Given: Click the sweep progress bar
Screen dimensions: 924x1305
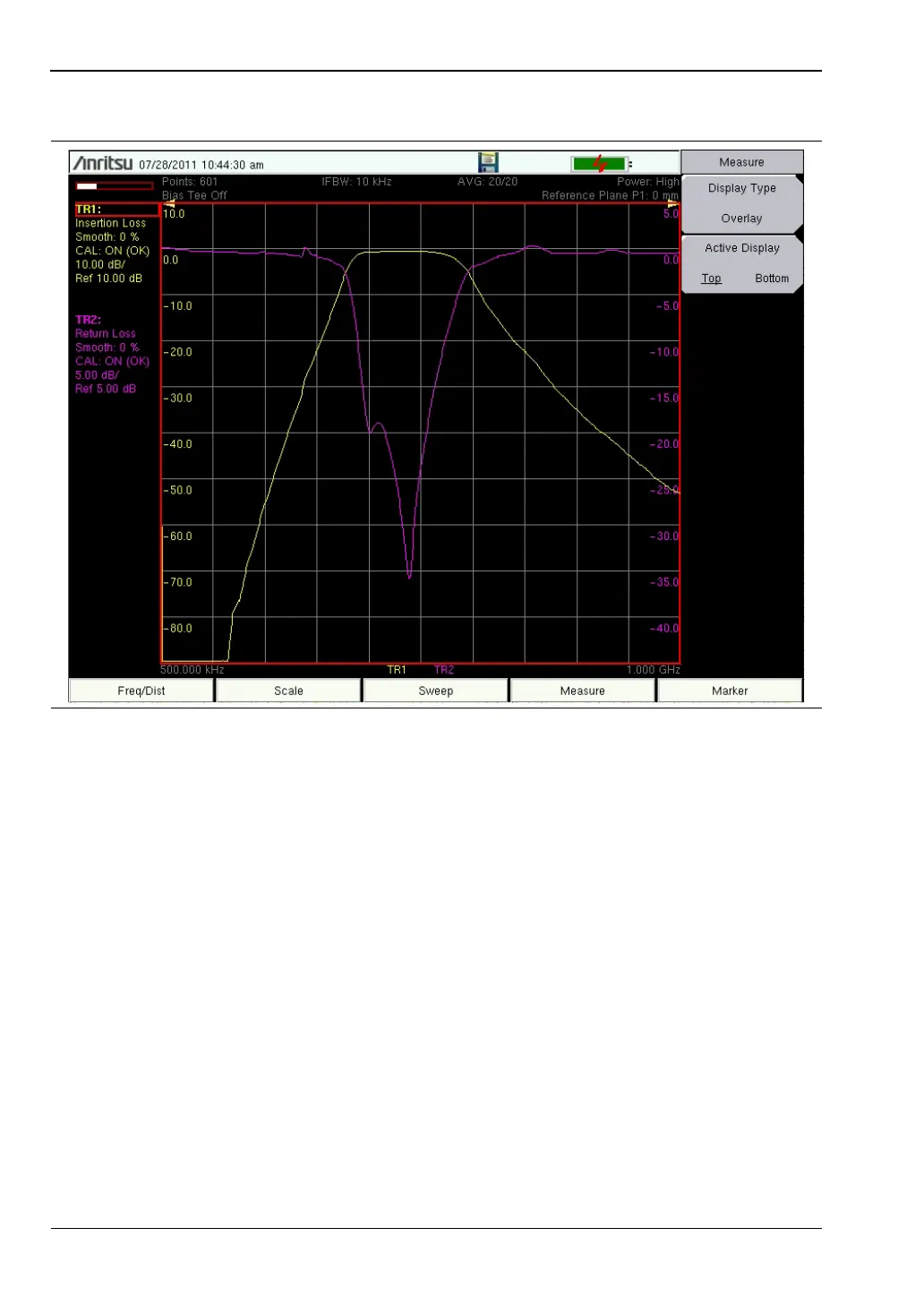Looking at the screenshot, I should click(x=114, y=186).
